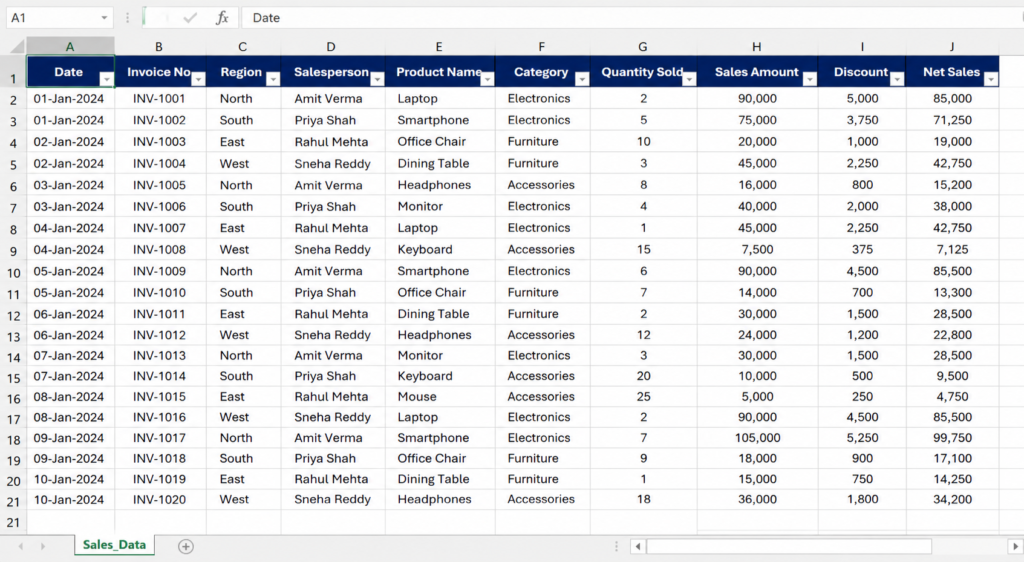Click the sheet tab scroll left arrow

tap(21, 546)
